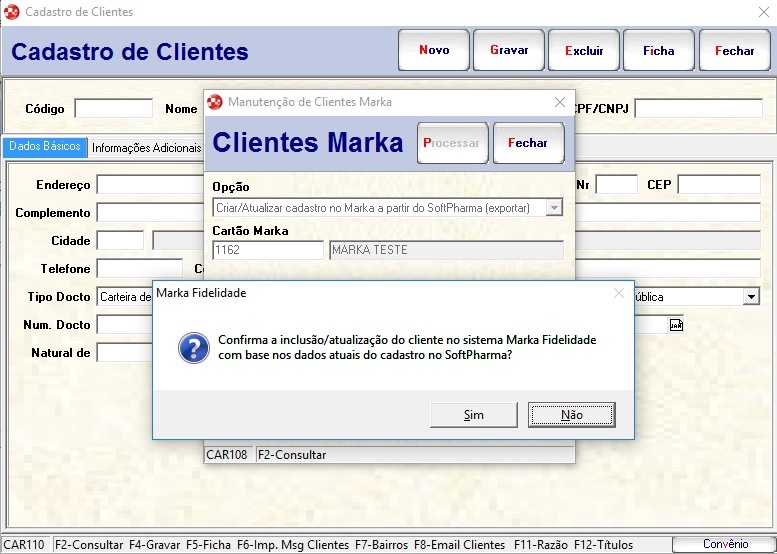Click F8-Email Clientes text in status bar
The image size is (777, 554).
click(x=459, y=545)
